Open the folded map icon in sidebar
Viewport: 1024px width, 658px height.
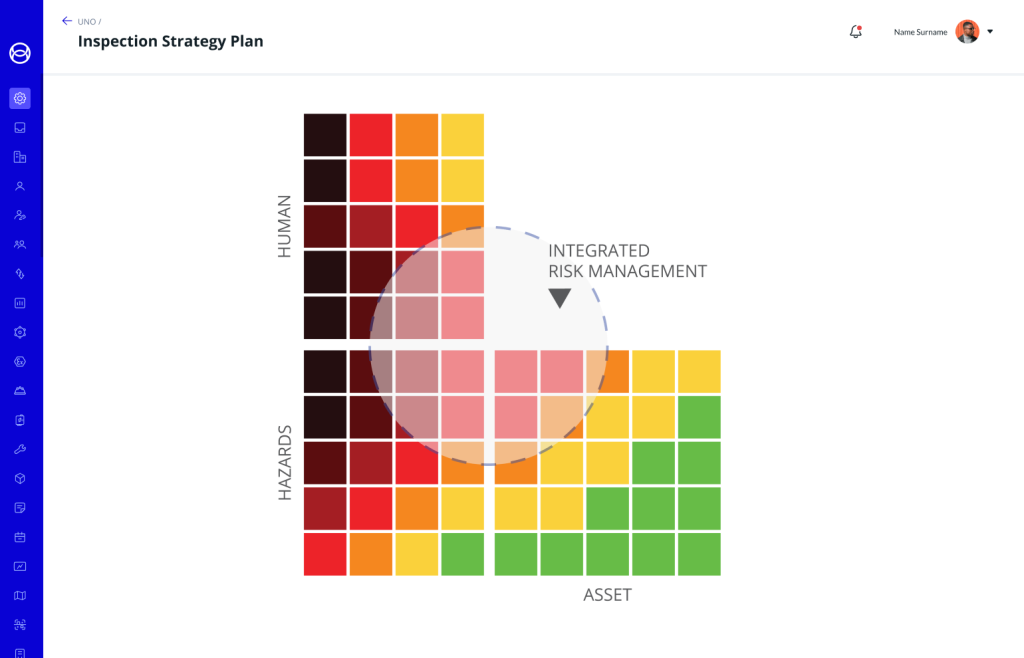click(x=20, y=596)
